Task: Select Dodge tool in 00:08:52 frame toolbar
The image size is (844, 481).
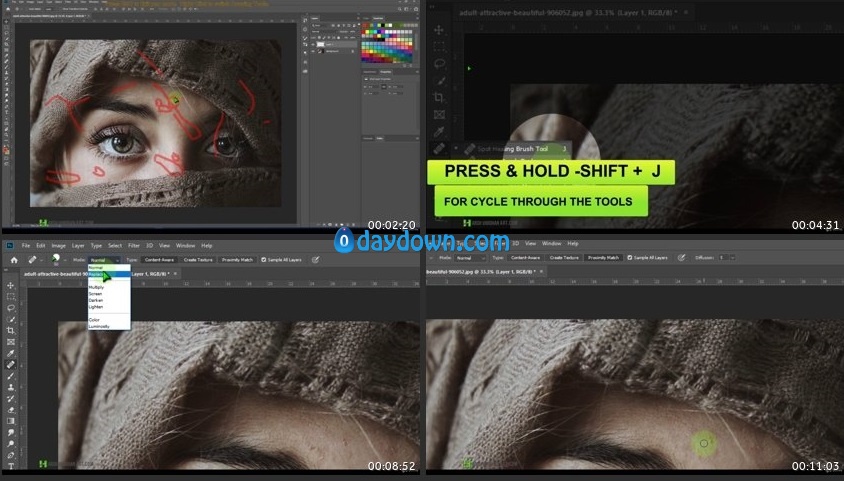Action: pyautogui.click(x=11, y=443)
